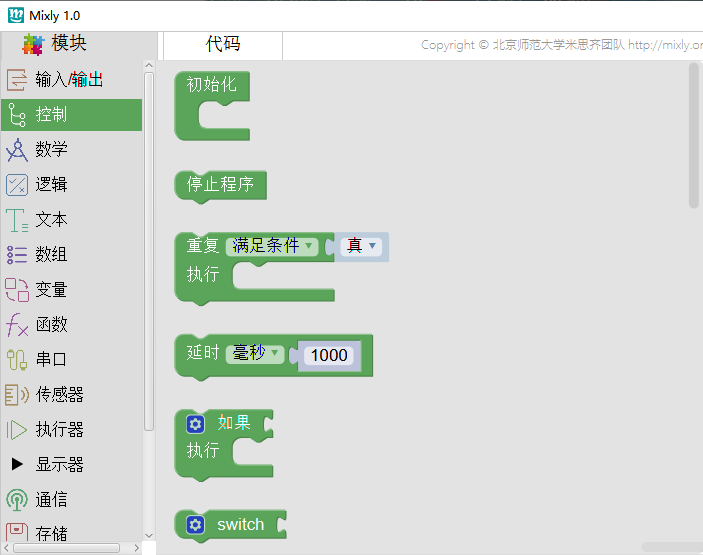Screen dimensions: 703x555
Task: Select the 函数 category label
Action: pyautogui.click(x=52, y=325)
